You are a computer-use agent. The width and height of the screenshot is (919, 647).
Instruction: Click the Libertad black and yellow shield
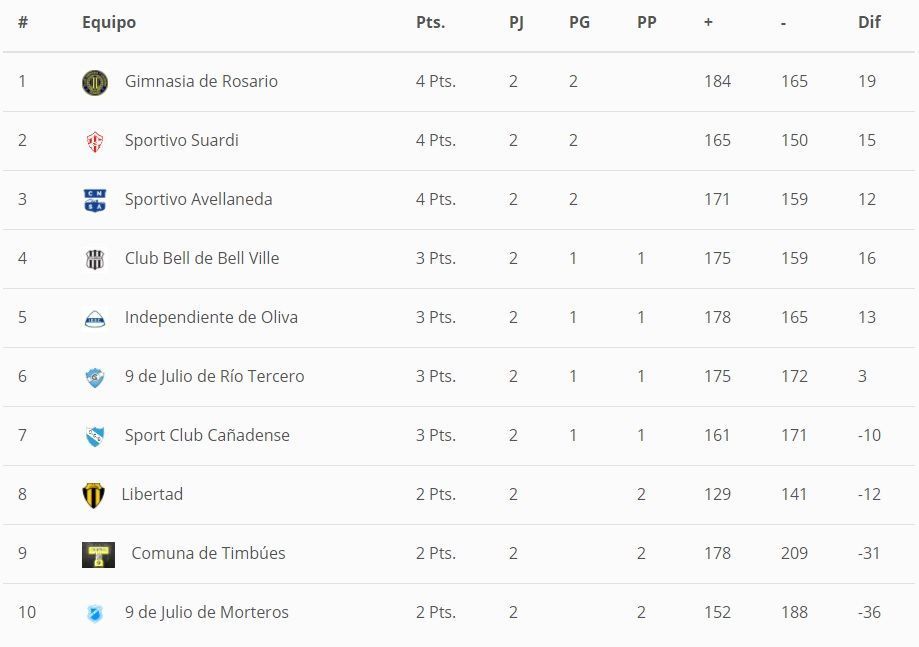(x=93, y=495)
